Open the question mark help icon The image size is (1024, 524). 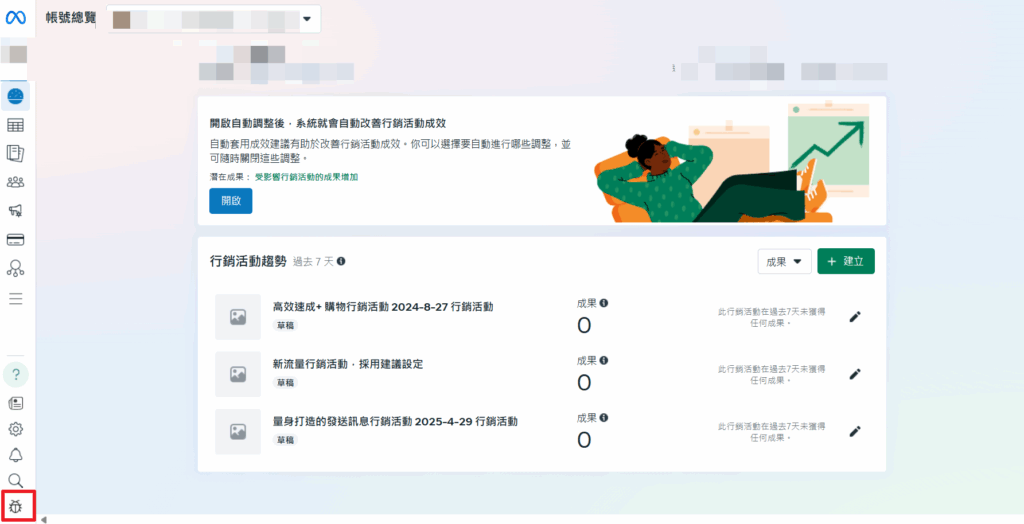(x=16, y=374)
